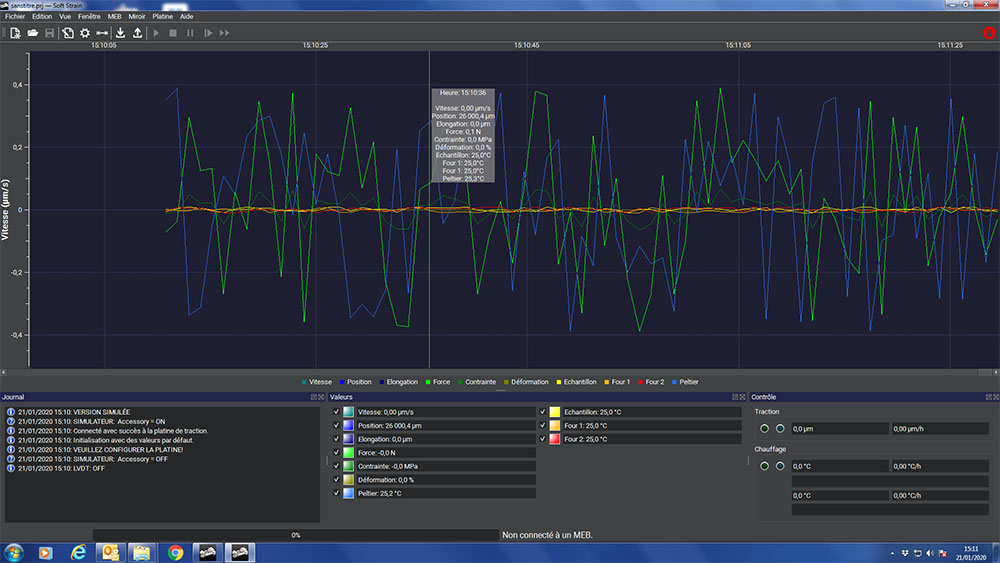The height and width of the screenshot is (563, 1000).
Task: Open the Platine menu
Action: [162, 17]
